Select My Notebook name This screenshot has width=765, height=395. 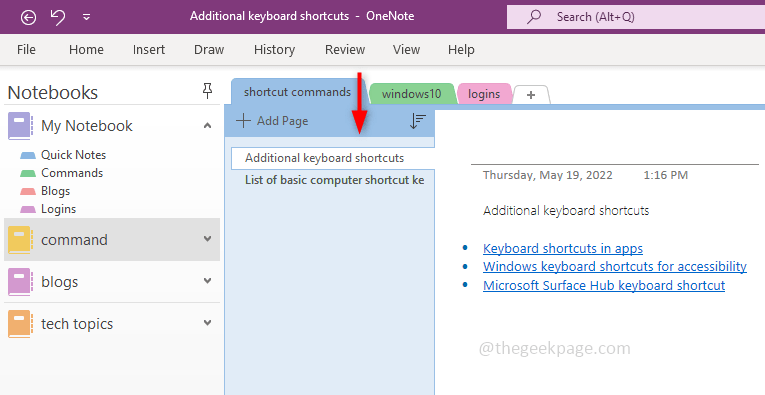(x=87, y=126)
